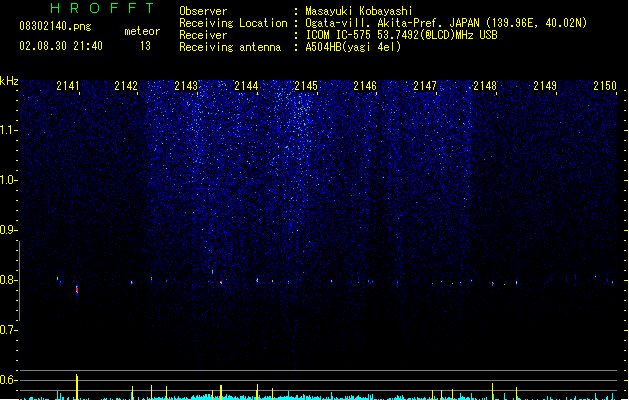Click the 2143 time marker
Viewport: 629px width, 400px height.
coord(186,86)
